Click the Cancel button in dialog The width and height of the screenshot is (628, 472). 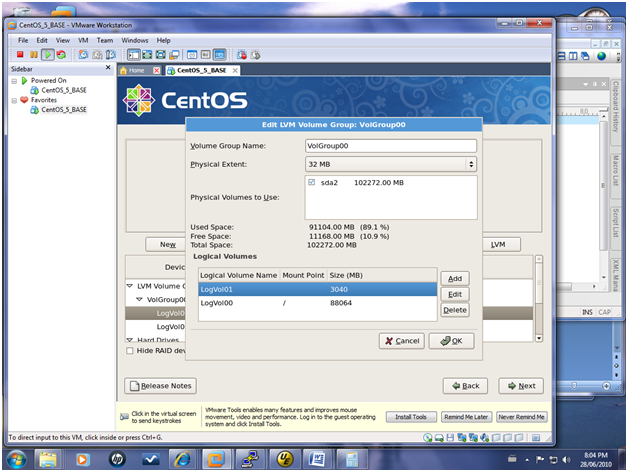coord(402,341)
